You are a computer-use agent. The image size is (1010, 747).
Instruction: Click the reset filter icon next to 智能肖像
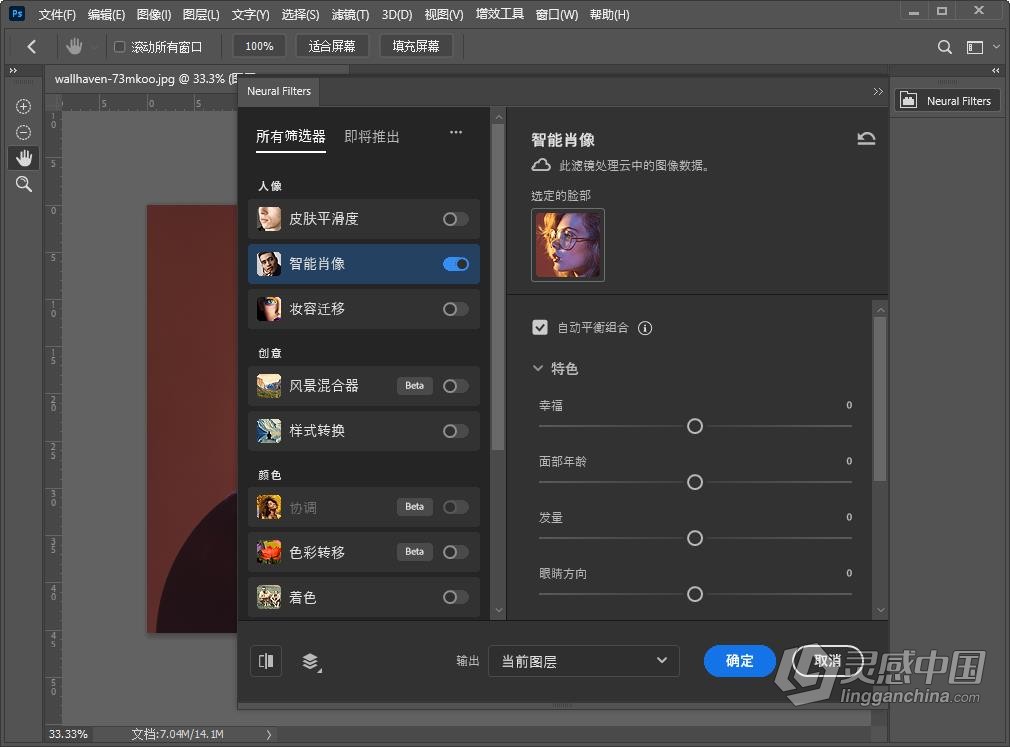pyautogui.click(x=866, y=139)
